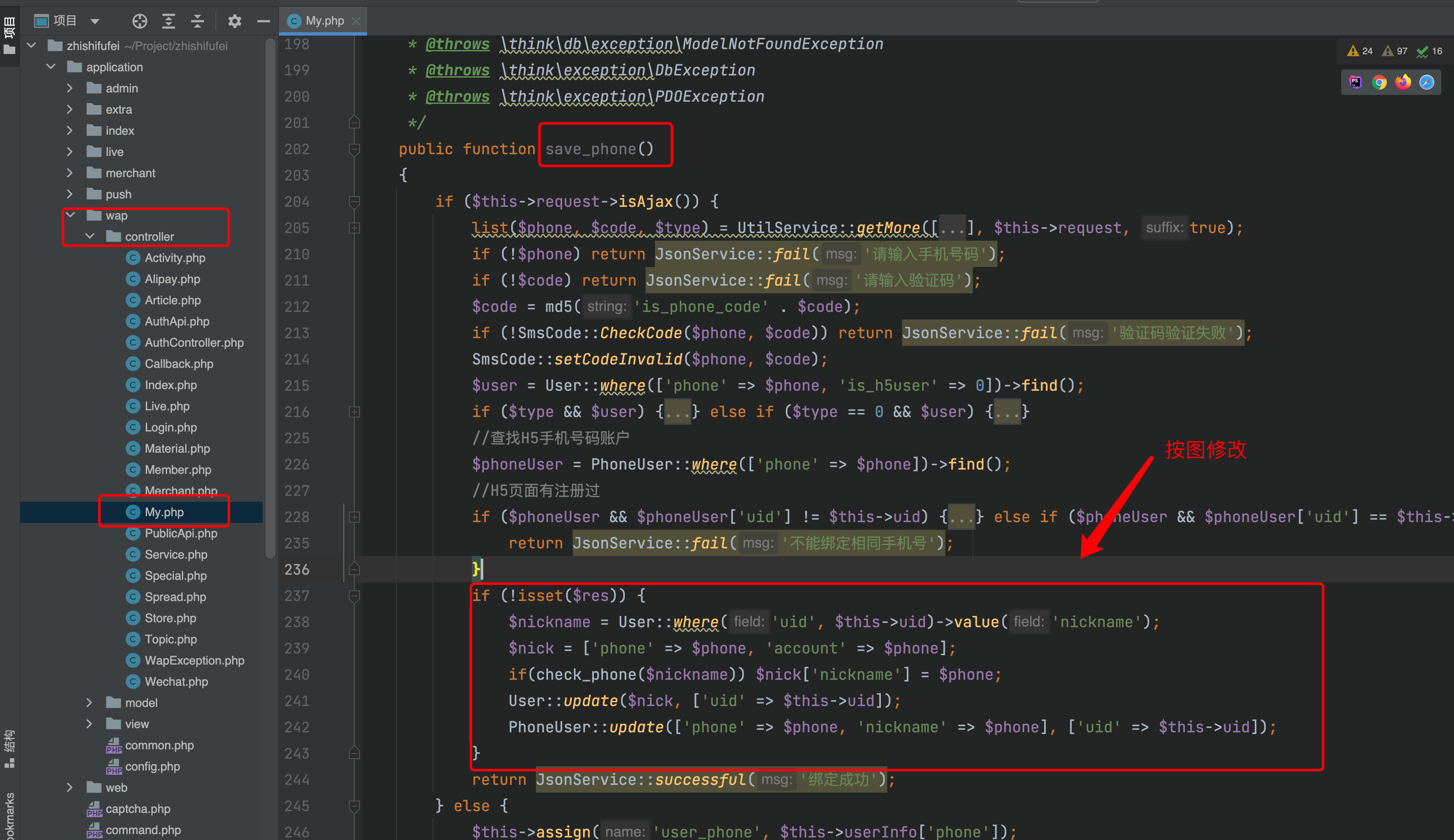
Task: Expand the view folder
Action: pyautogui.click(x=89, y=724)
